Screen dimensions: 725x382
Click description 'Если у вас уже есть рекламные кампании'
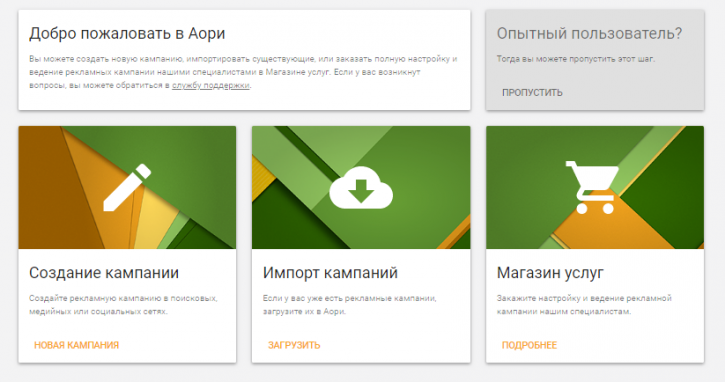pos(350,305)
